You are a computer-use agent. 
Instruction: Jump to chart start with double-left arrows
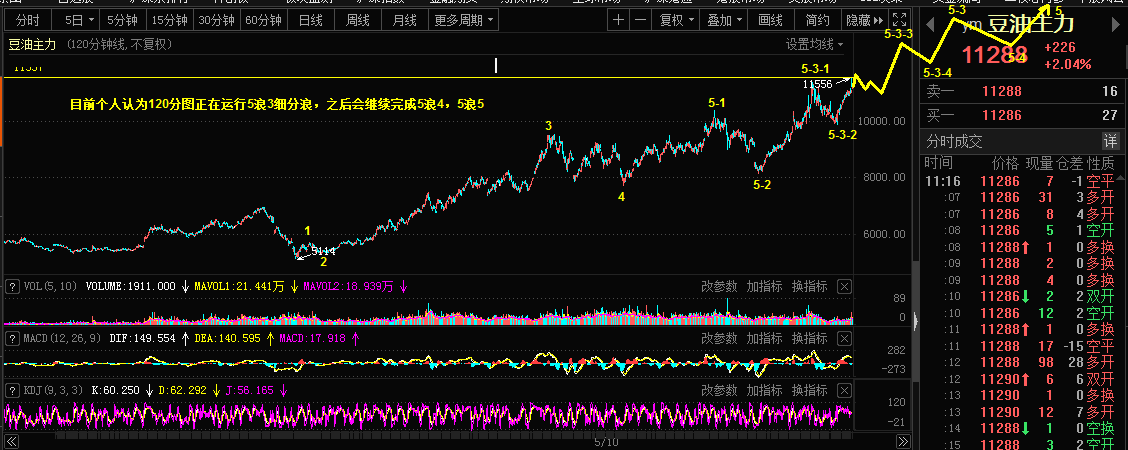[12, 441]
